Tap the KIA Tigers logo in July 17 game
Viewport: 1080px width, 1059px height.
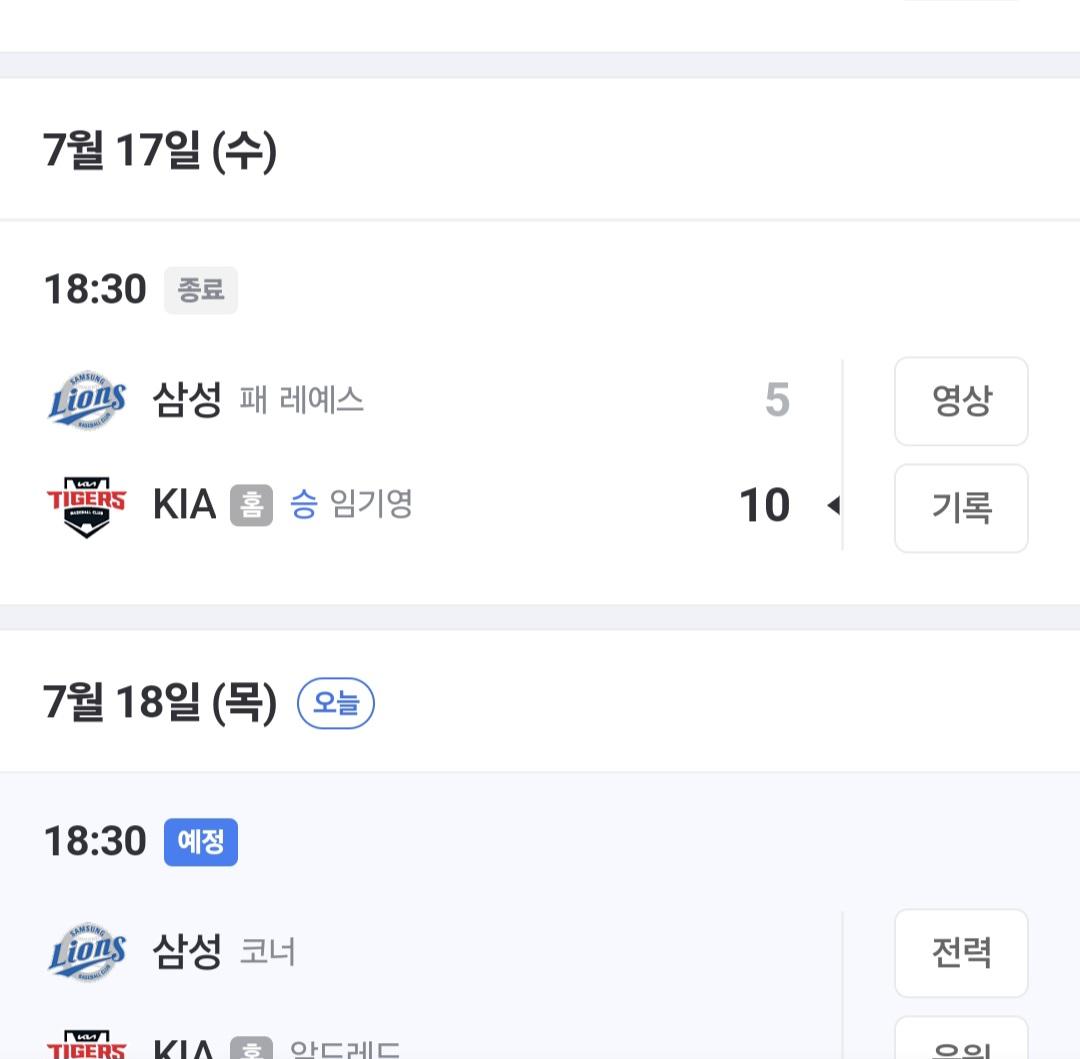(x=87, y=506)
